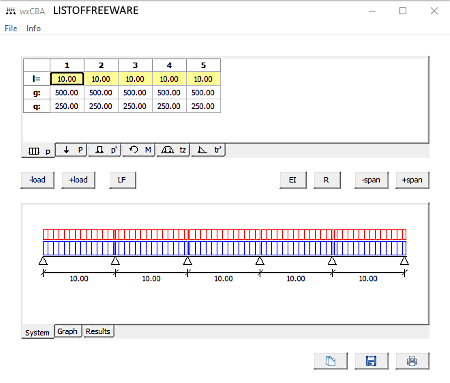The width and height of the screenshot is (450, 383).
Task: Select span 1 q load 250.00 cell
Action: coord(67,106)
